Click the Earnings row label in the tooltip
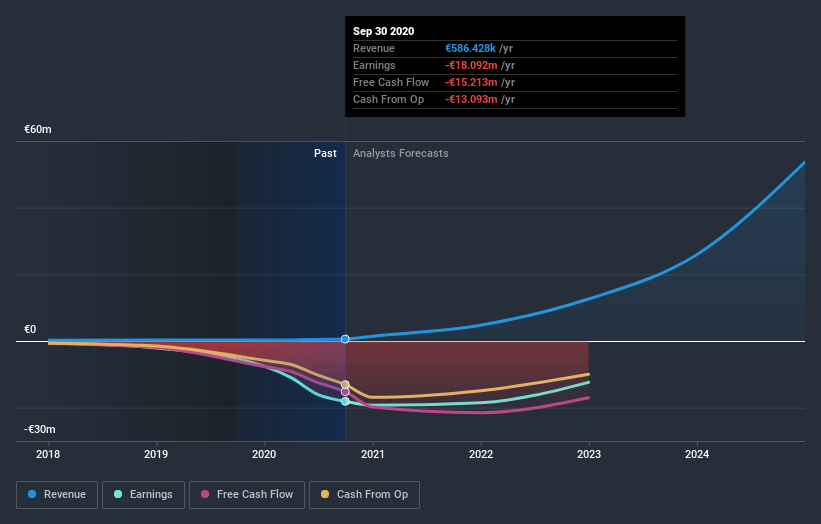The width and height of the screenshot is (821, 524). (374, 65)
